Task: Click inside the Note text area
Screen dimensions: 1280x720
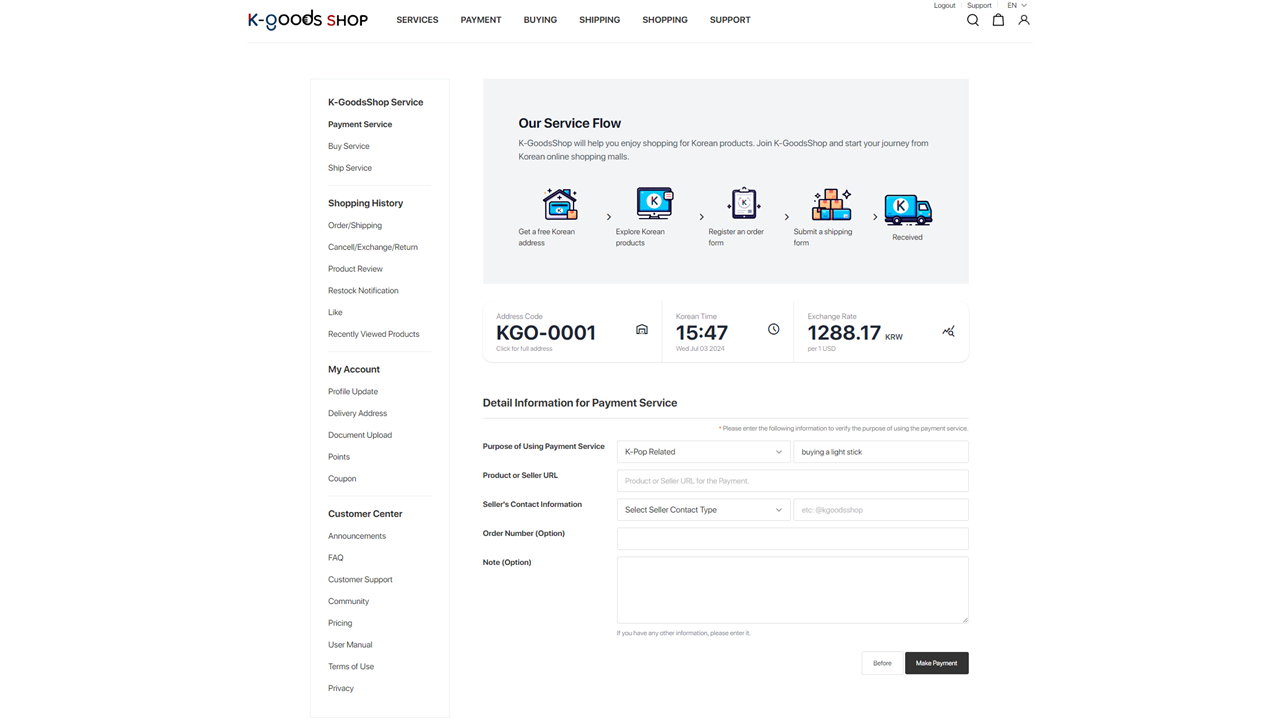Action: pyautogui.click(x=792, y=590)
